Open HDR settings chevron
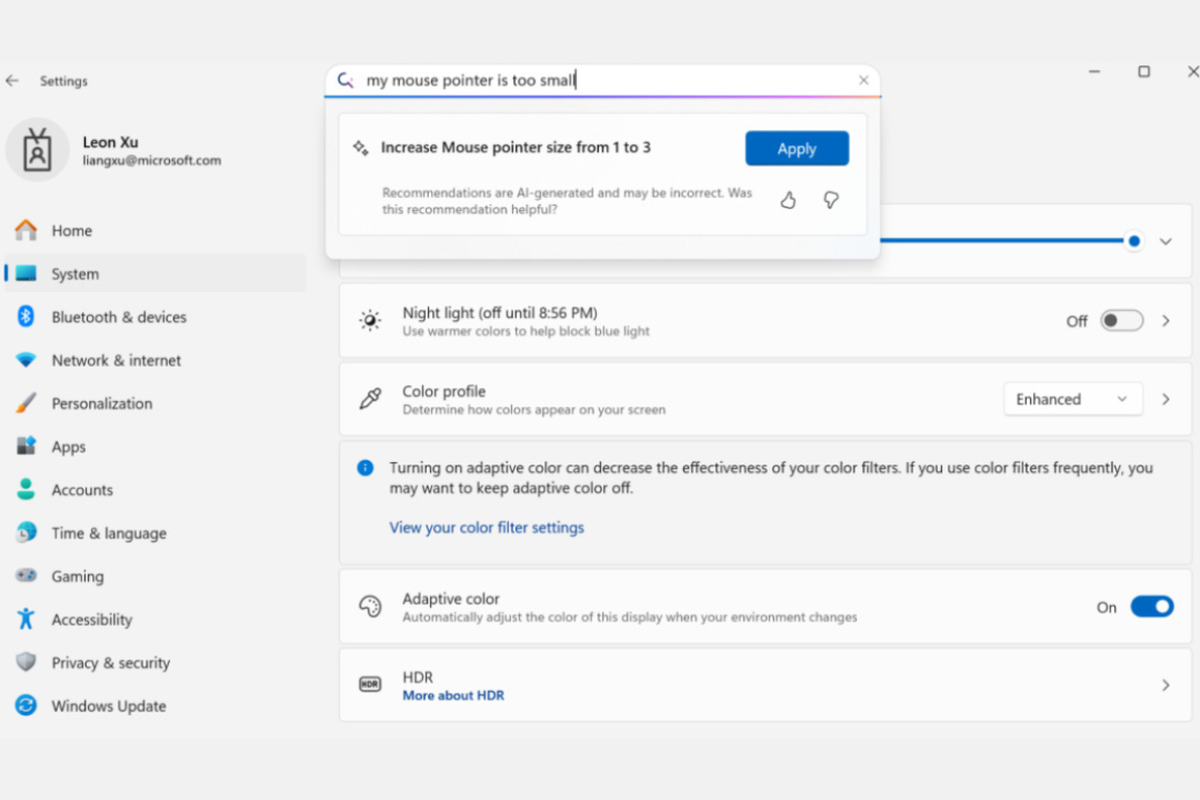Viewport: 1200px width, 800px height. click(1165, 685)
